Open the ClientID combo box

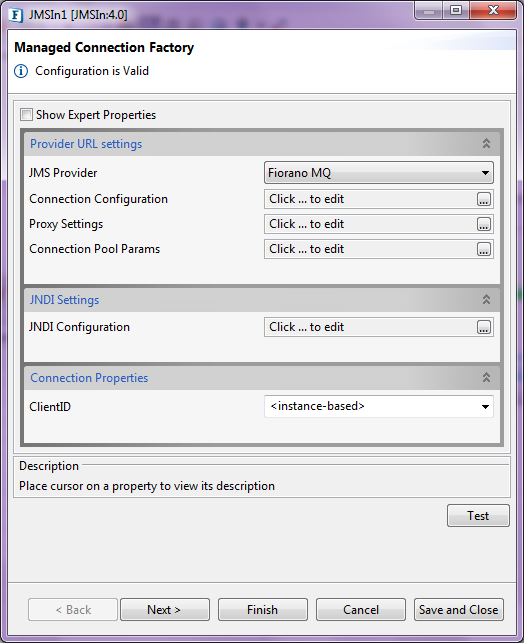(x=378, y=406)
